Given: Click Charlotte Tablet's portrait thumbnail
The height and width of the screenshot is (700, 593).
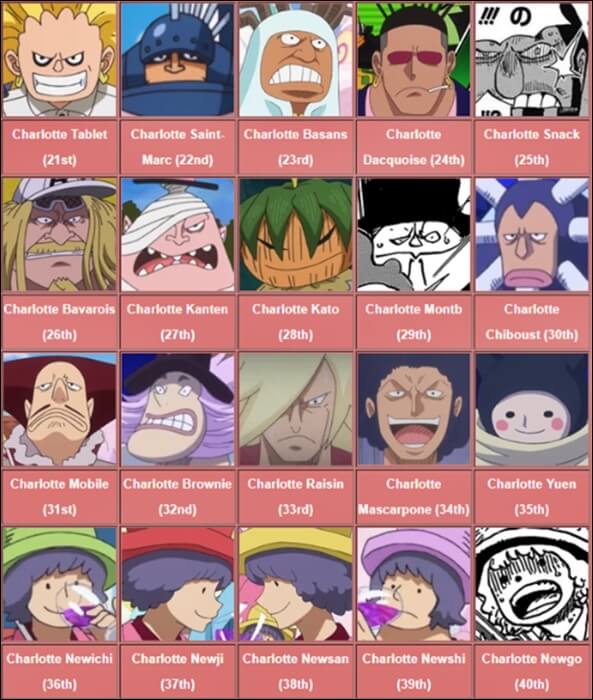Looking at the screenshot, I should pyautogui.click(x=59, y=59).
